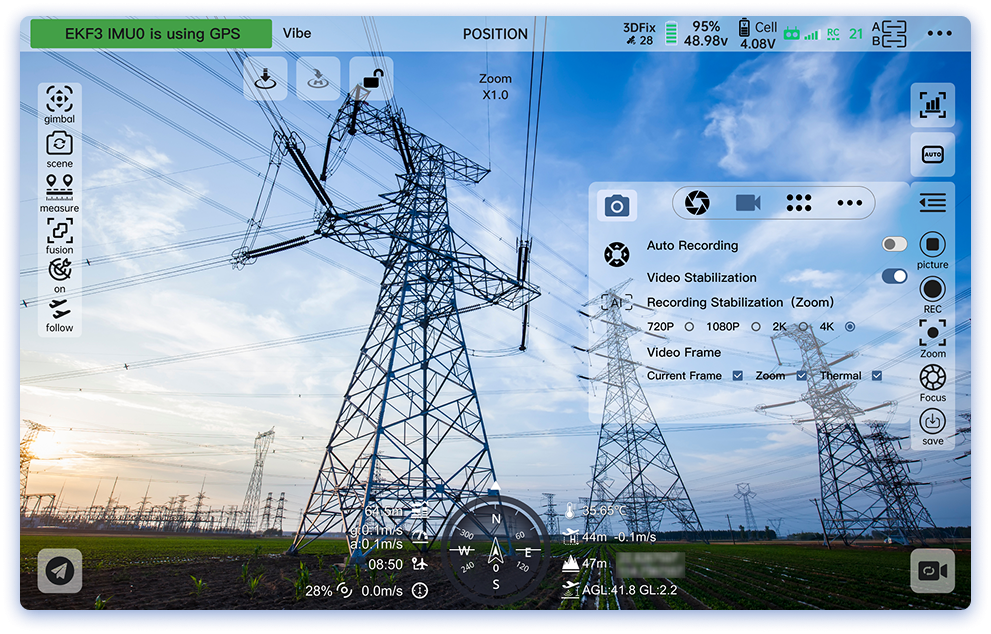Open the fusion view mode
The image size is (991, 634).
pos(60,231)
